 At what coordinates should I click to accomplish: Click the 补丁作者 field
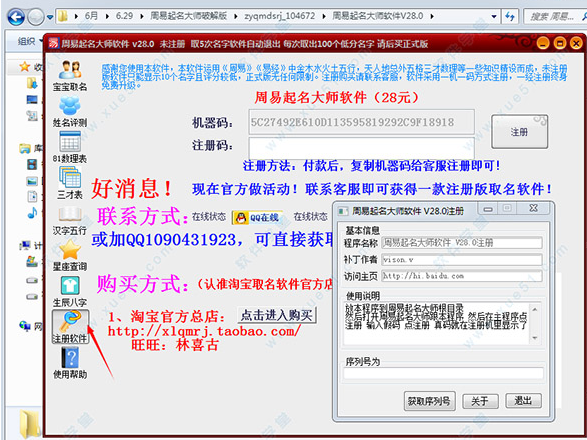(462, 260)
